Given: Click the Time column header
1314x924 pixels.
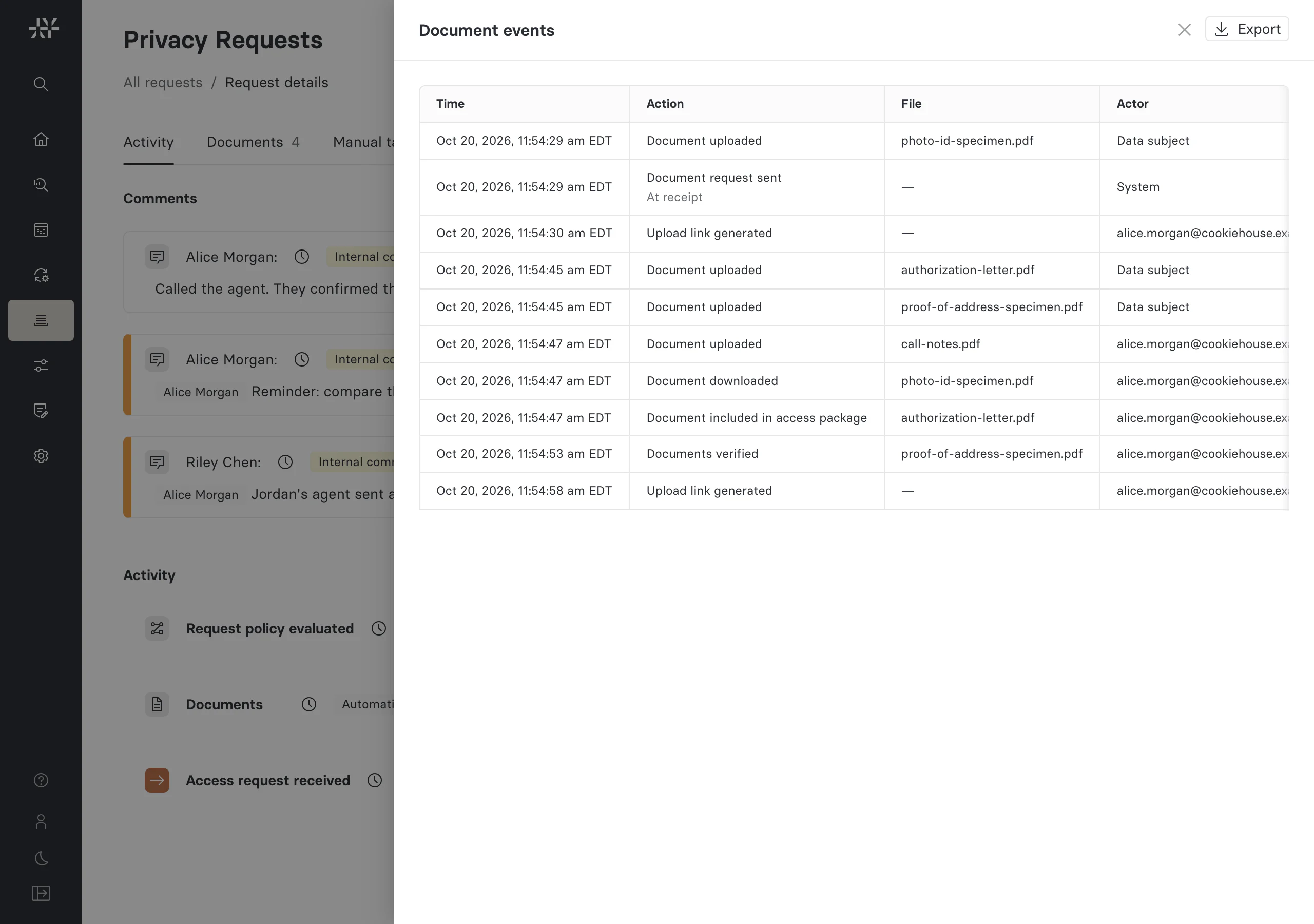Looking at the screenshot, I should (524, 104).
